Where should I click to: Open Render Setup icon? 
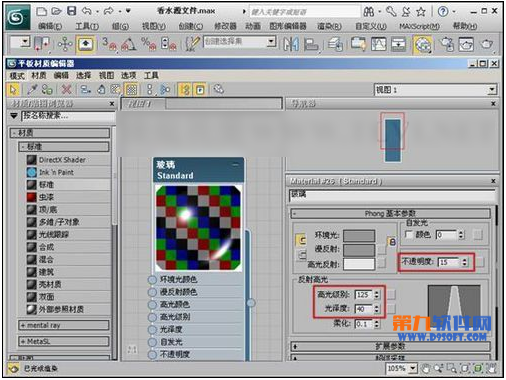(x=446, y=44)
